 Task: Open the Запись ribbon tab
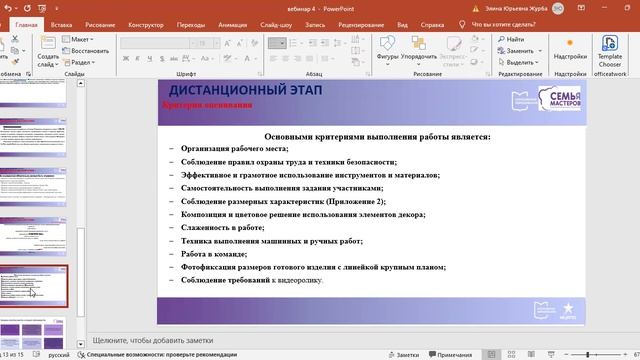tap(315, 25)
